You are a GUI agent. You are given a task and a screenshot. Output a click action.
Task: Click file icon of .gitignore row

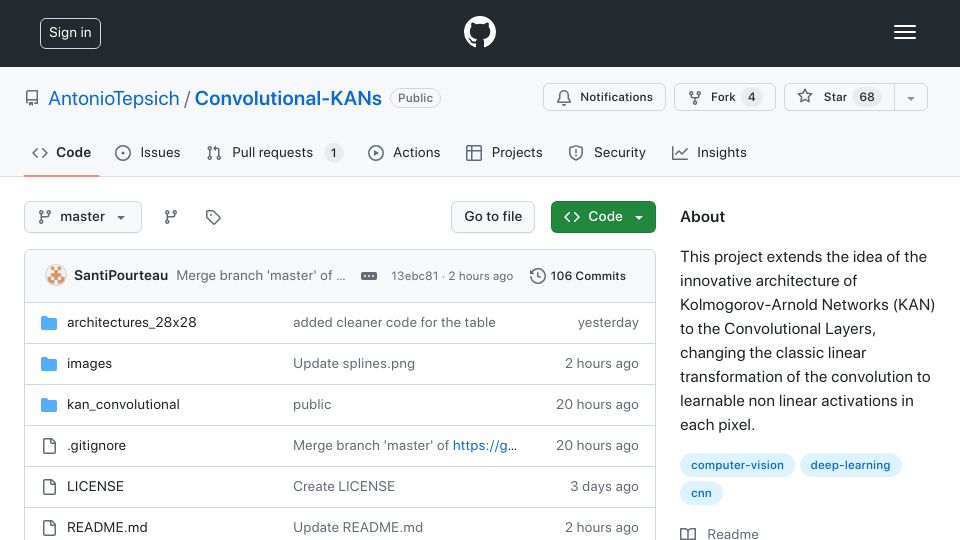point(49,446)
